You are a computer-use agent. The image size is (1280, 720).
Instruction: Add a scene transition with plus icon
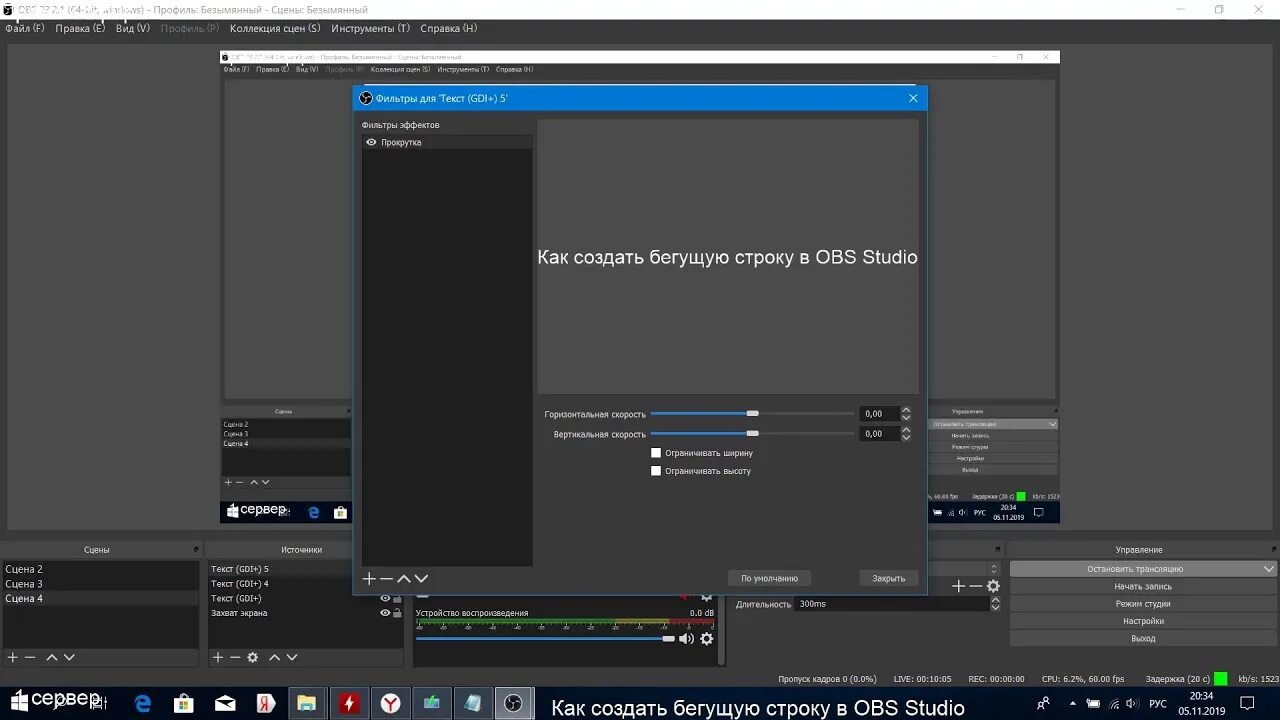point(958,586)
